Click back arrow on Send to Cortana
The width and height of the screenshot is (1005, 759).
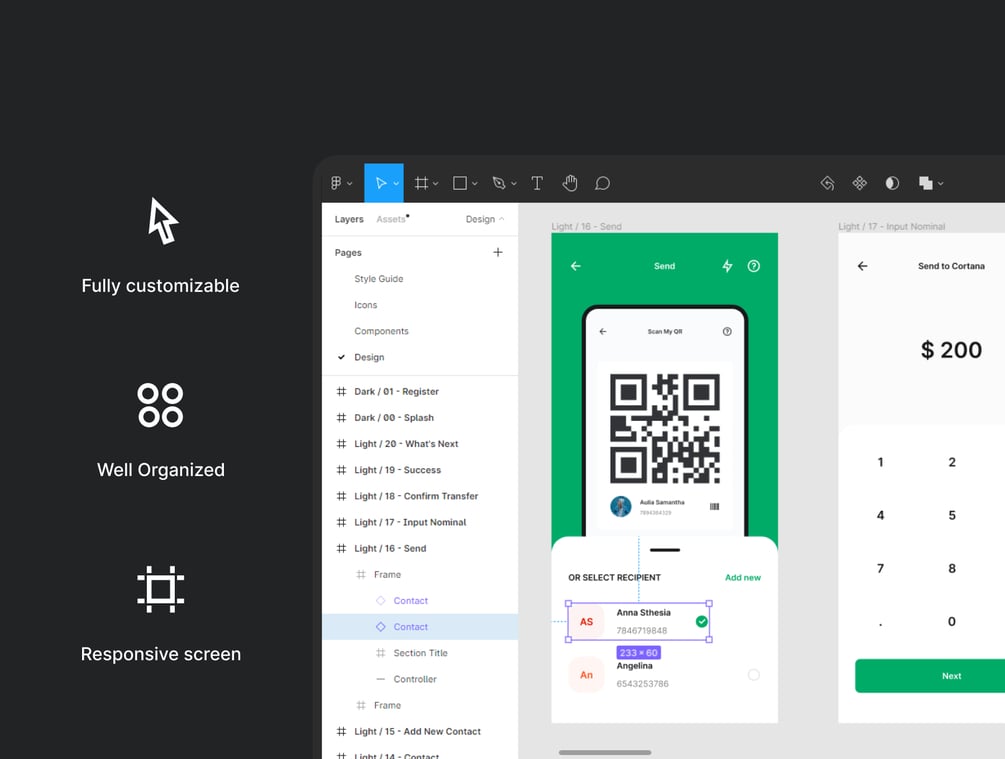point(863,266)
